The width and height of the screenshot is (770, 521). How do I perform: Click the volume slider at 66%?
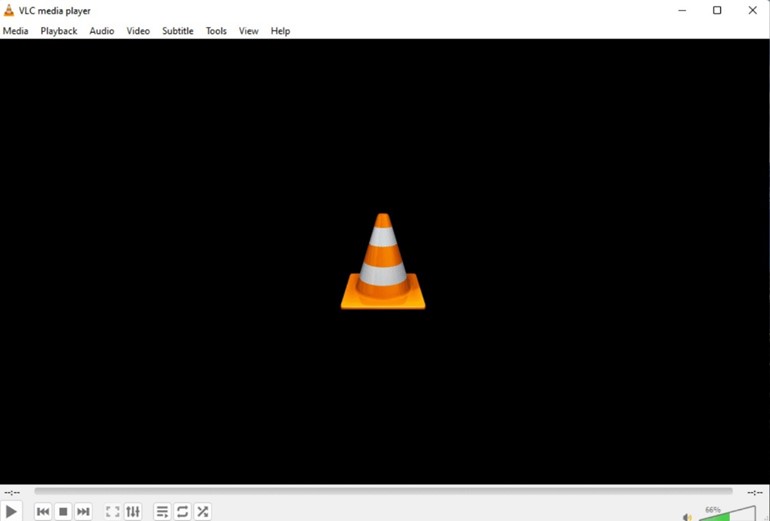click(727, 514)
